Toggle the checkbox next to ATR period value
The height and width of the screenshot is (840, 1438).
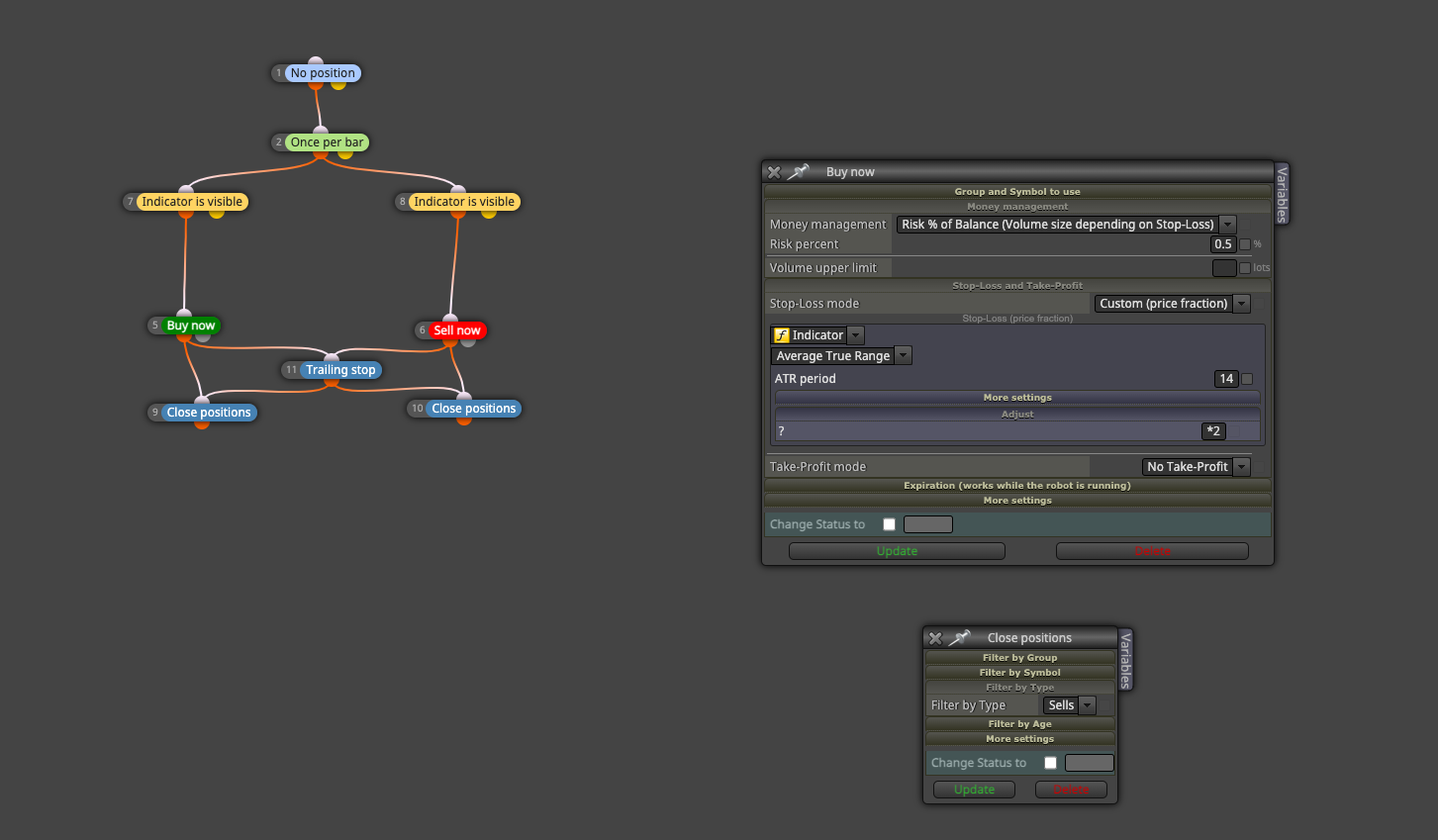tap(1247, 379)
